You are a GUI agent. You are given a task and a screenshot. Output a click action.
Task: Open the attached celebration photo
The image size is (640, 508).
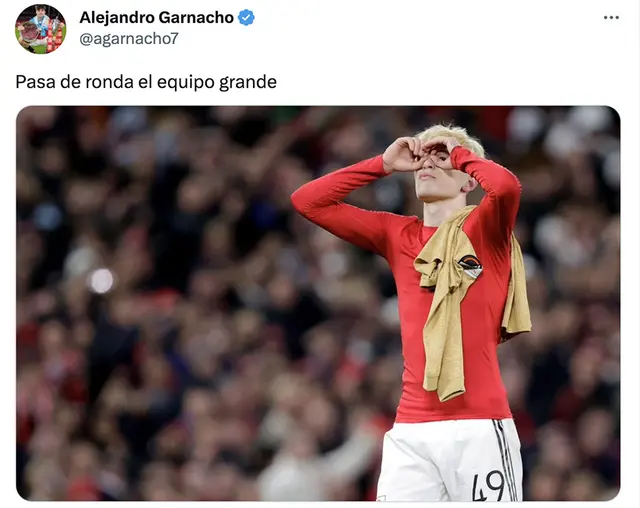[318, 303]
